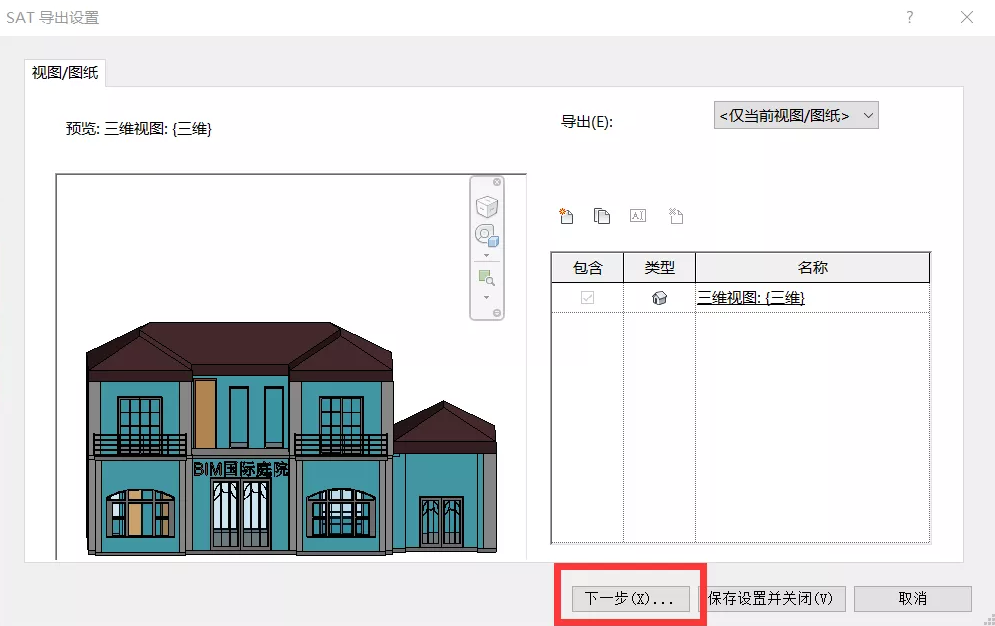Image resolution: width=995 pixels, height=626 pixels.
Task: Open the help question mark
Action: click(x=910, y=17)
